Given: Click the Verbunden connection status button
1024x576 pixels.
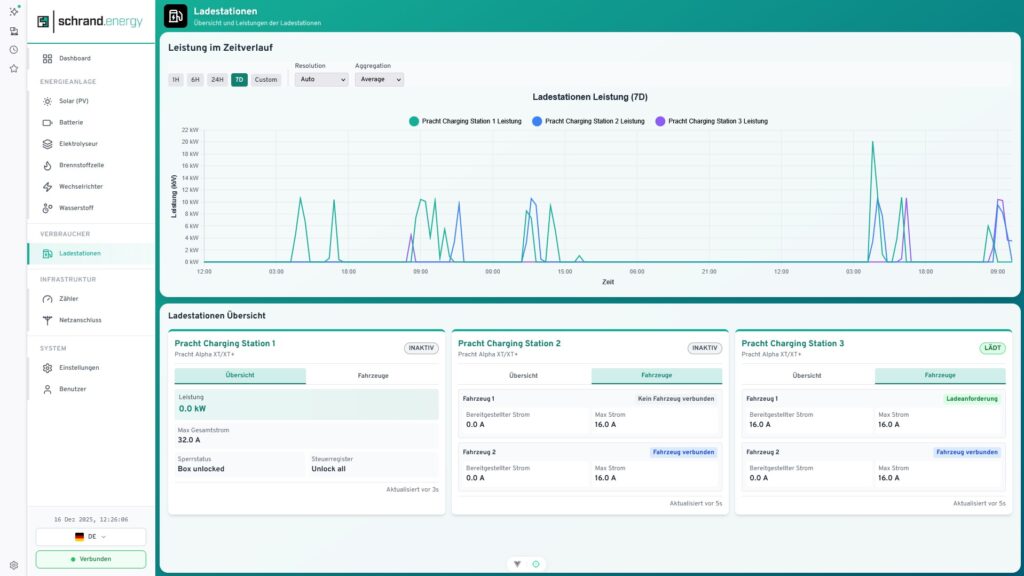Looking at the screenshot, I should [x=91, y=559].
